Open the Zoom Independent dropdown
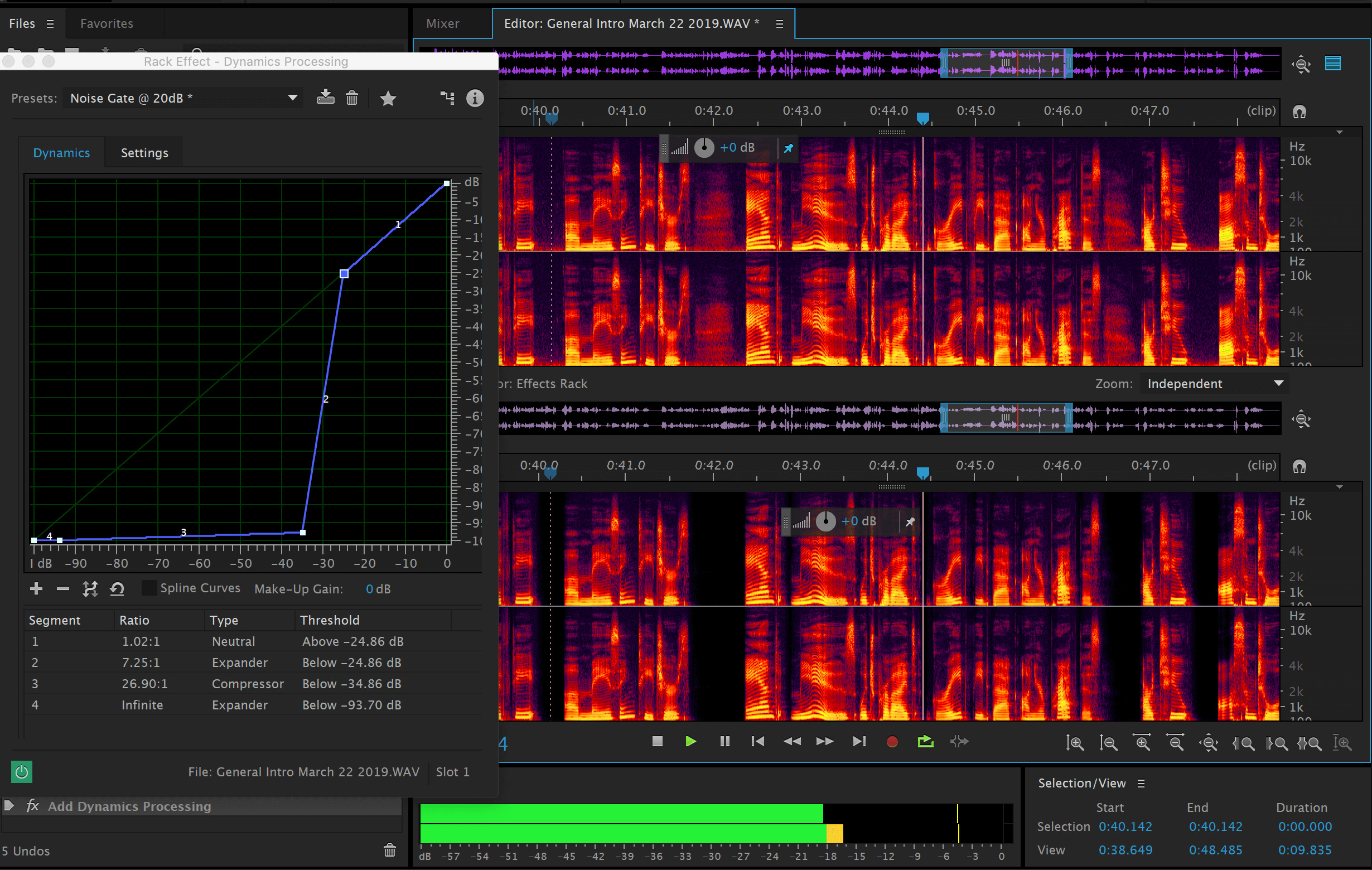 click(x=1214, y=384)
